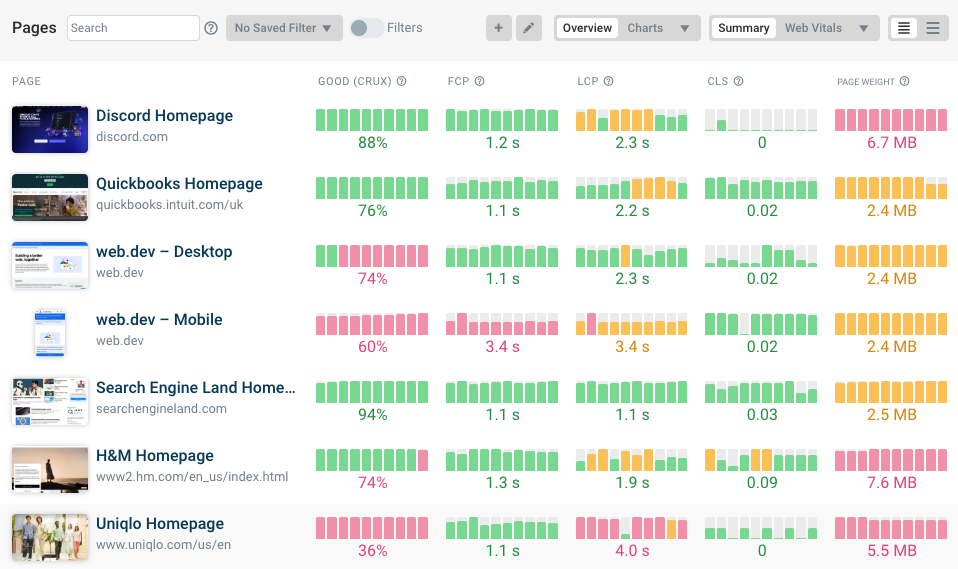Image resolution: width=958 pixels, height=569 pixels.
Task: Open the Uniqlo Homepage page link
Action: coord(160,524)
